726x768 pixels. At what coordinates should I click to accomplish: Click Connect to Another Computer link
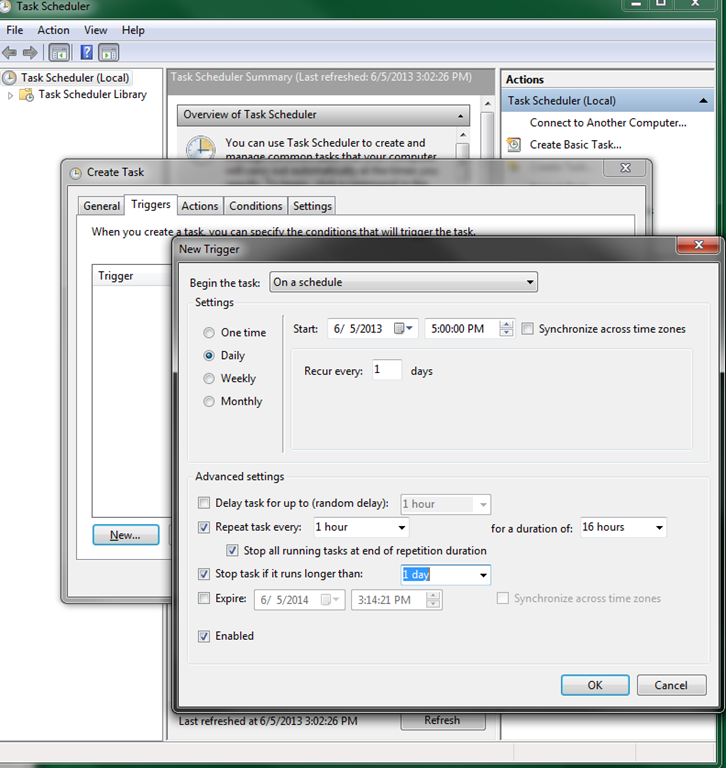click(607, 123)
